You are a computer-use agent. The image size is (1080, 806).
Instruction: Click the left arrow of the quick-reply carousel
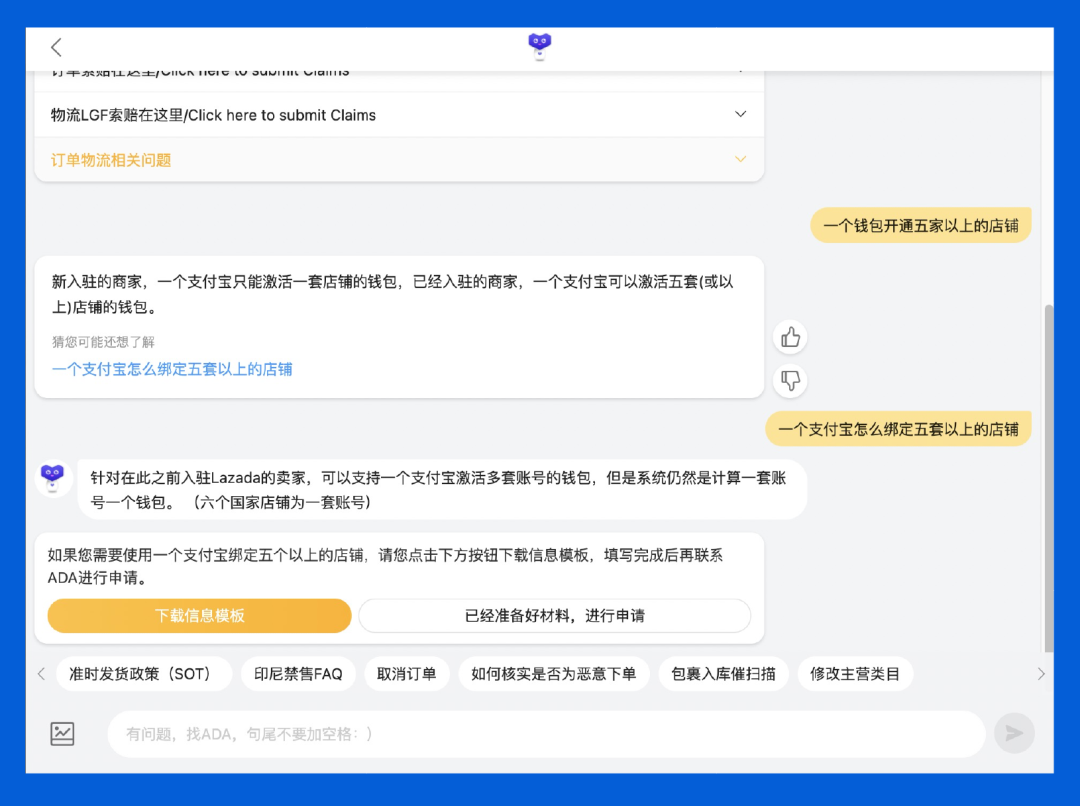(40, 674)
